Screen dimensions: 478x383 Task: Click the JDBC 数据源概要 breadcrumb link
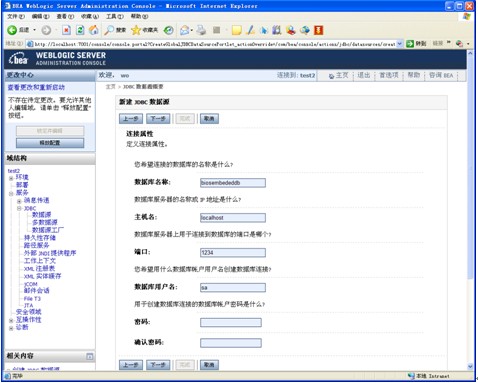tap(143, 87)
